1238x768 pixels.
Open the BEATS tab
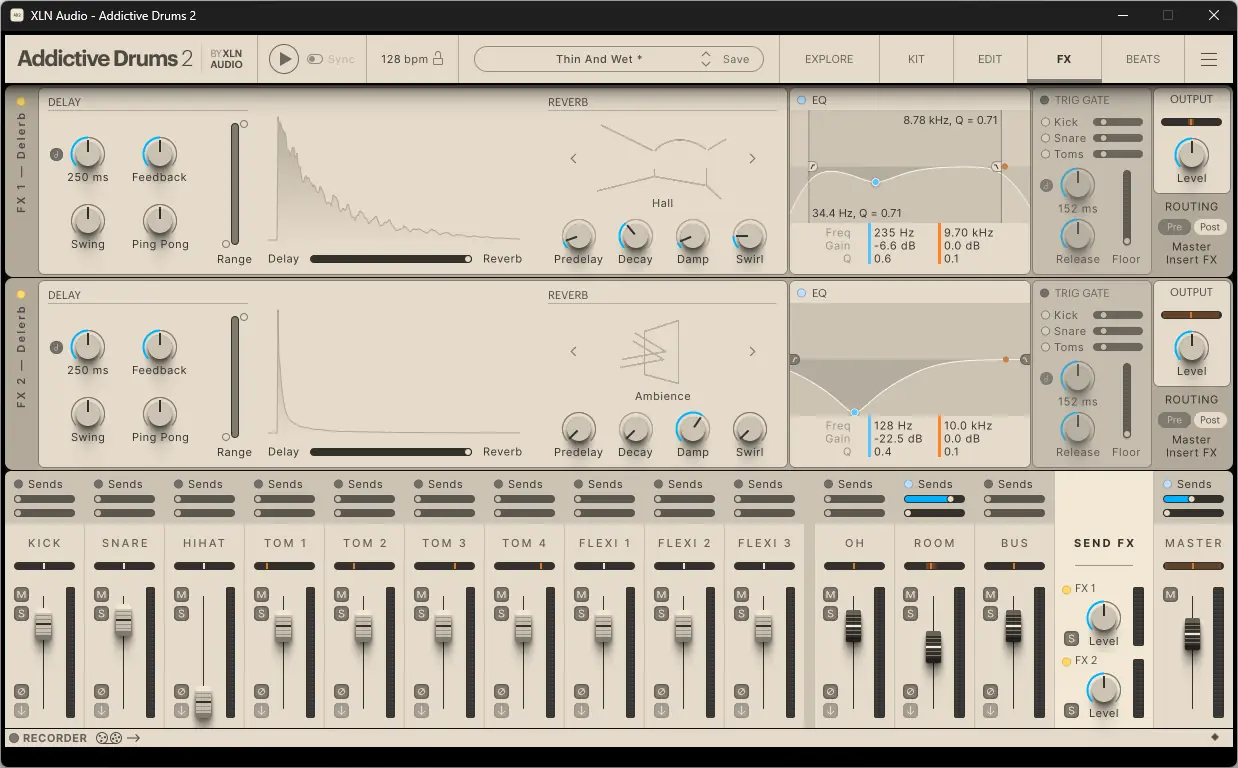1142,58
